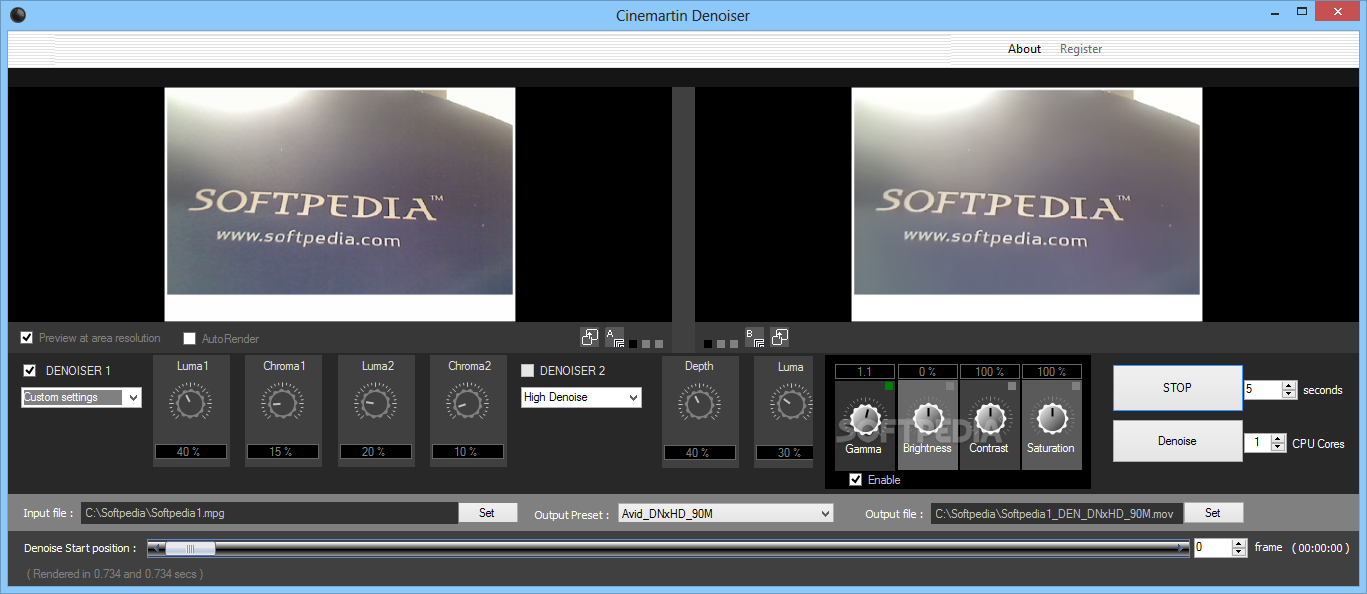Click Set next to the Input file
1367x594 pixels.
click(487, 513)
